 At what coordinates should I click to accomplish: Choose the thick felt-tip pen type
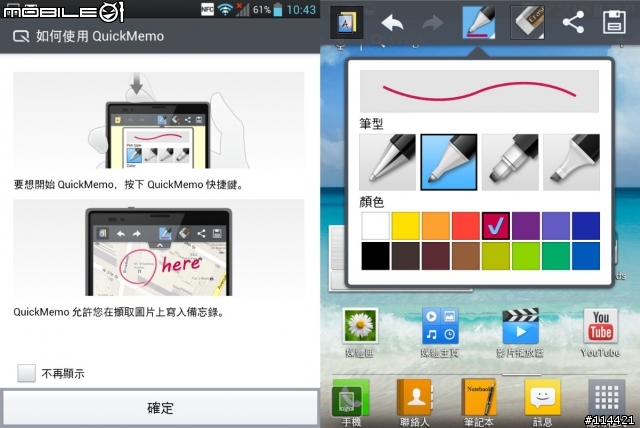coord(510,162)
